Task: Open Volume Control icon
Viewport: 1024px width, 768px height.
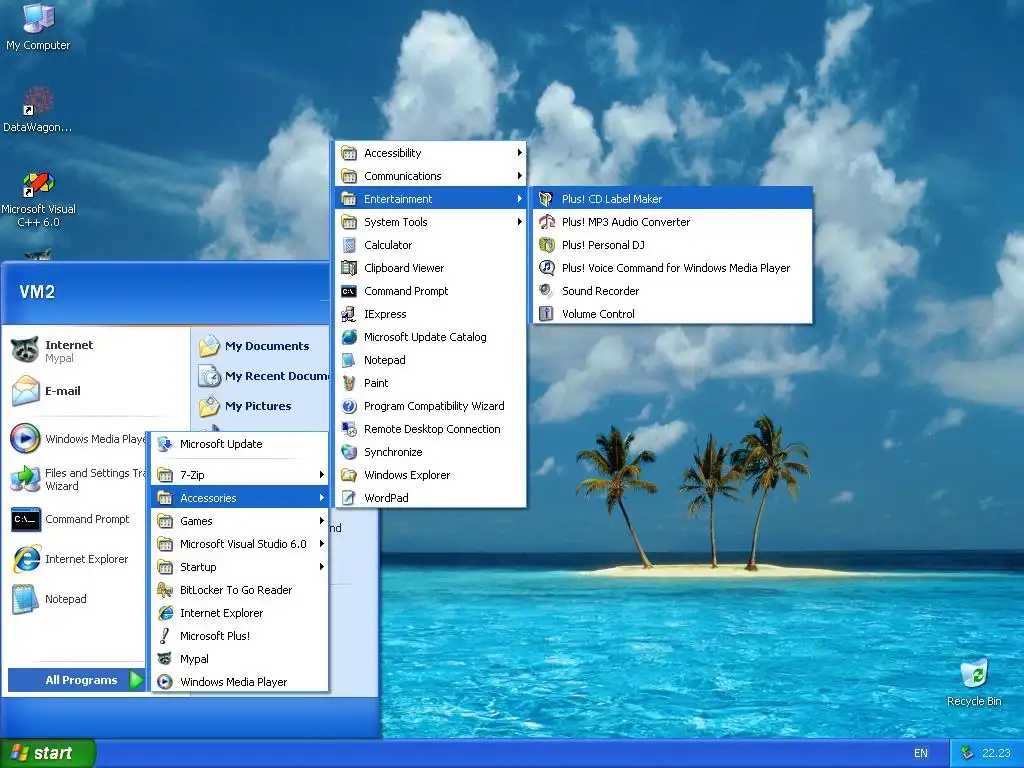Action: click(x=546, y=313)
